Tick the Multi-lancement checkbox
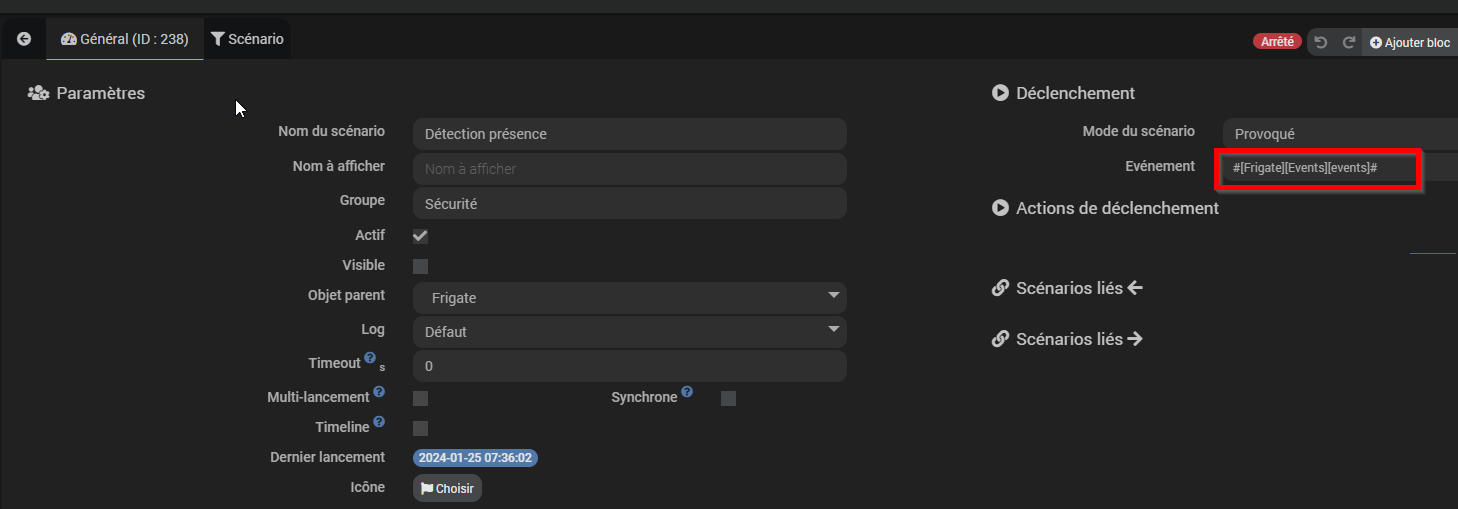The height and width of the screenshot is (509, 1458). 420,398
